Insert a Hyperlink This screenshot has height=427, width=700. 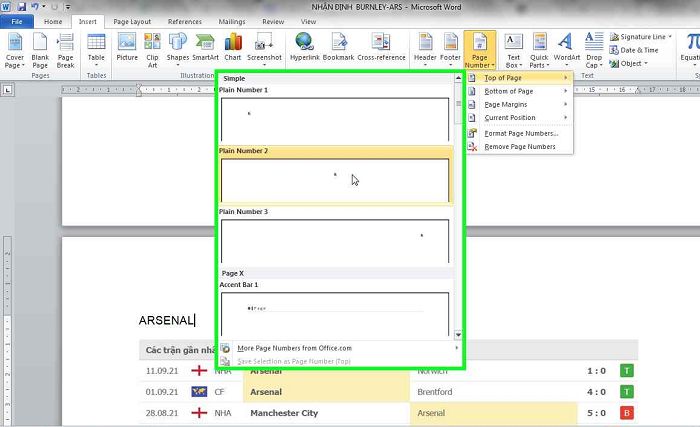coord(304,47)
